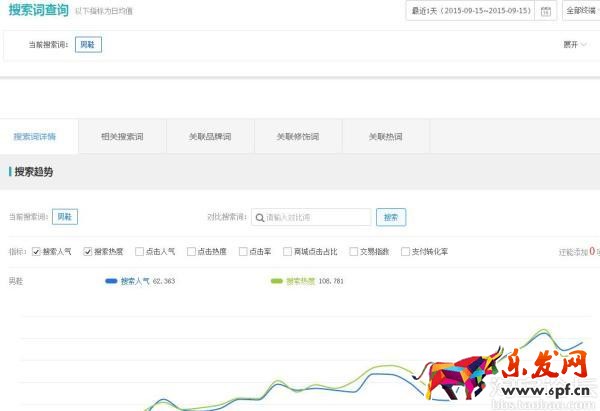Enable the 点击人气 checkbox

139,252
